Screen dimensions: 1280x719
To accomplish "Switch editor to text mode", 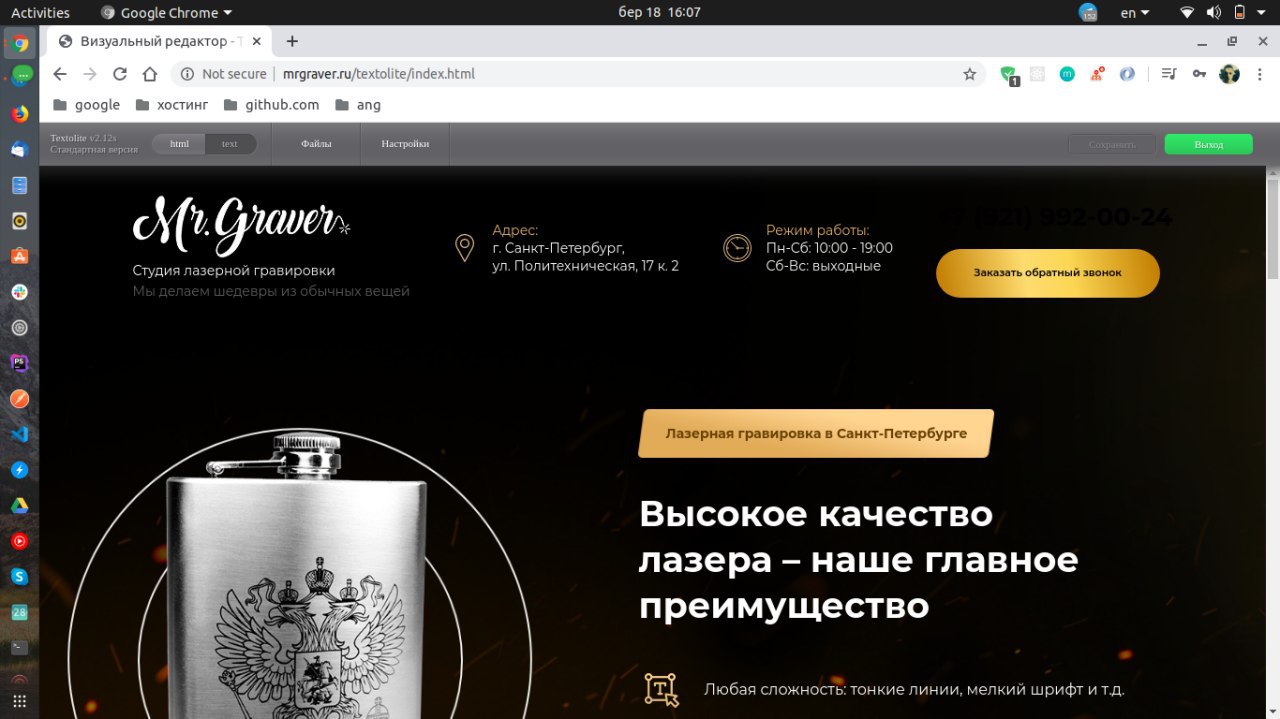I will tap(230, 144).
